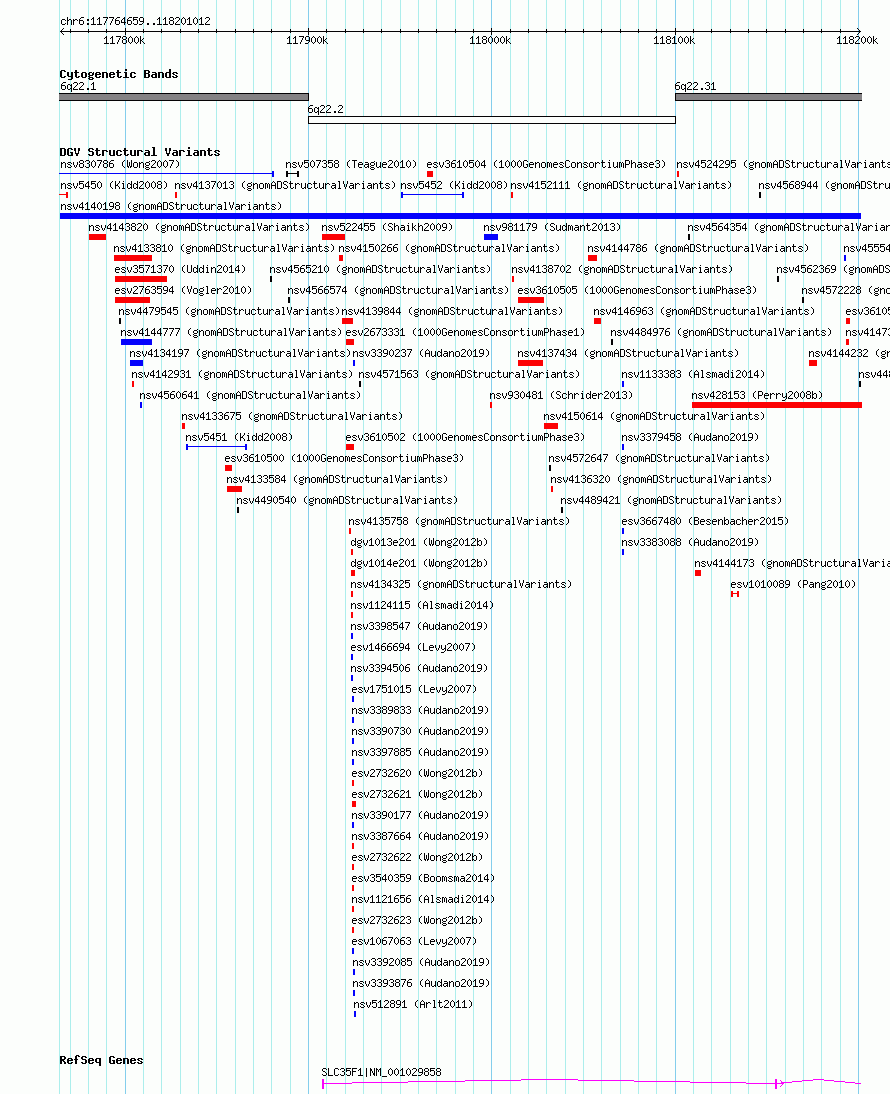Open nsv512891 (Arlt2011) variant
Image resolution: width=890 pixels, height=1094 pixels.
(x=413, y=1005)
